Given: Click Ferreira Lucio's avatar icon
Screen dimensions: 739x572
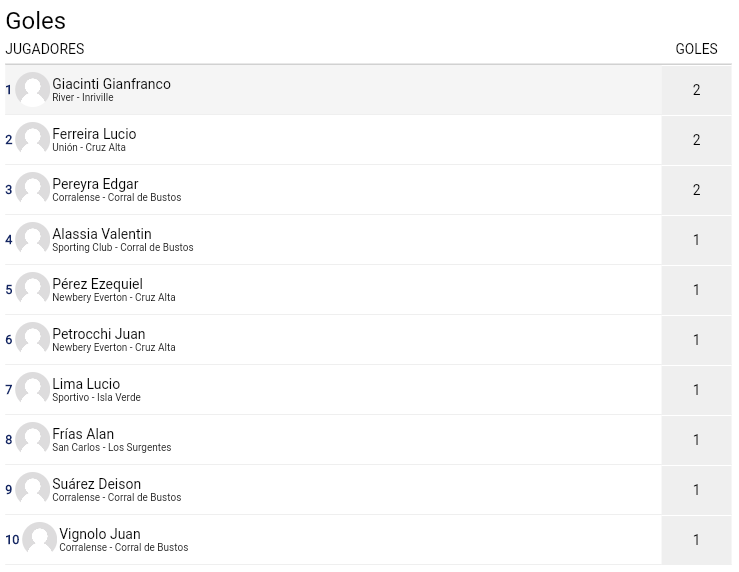Looking at the screenshot, I should [x=33, y=139].
